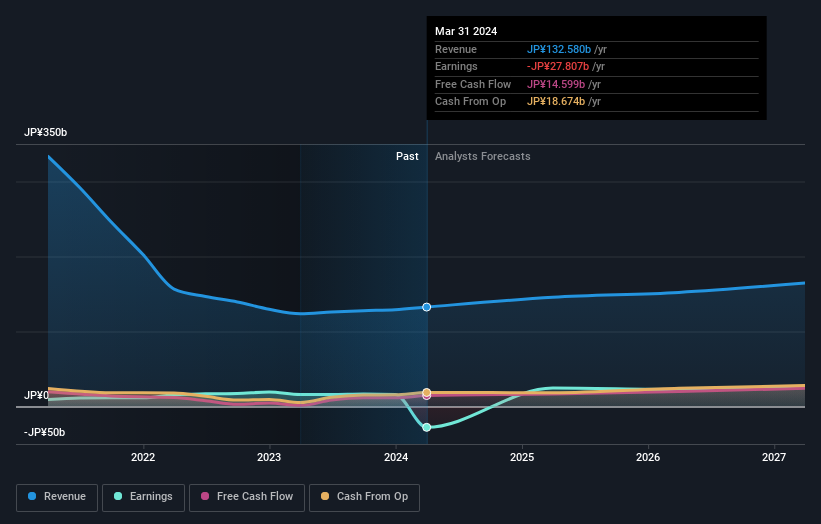Click the 2027 x-axis label
This screenshot has height=524, width=821.
[x=774, y=457]
